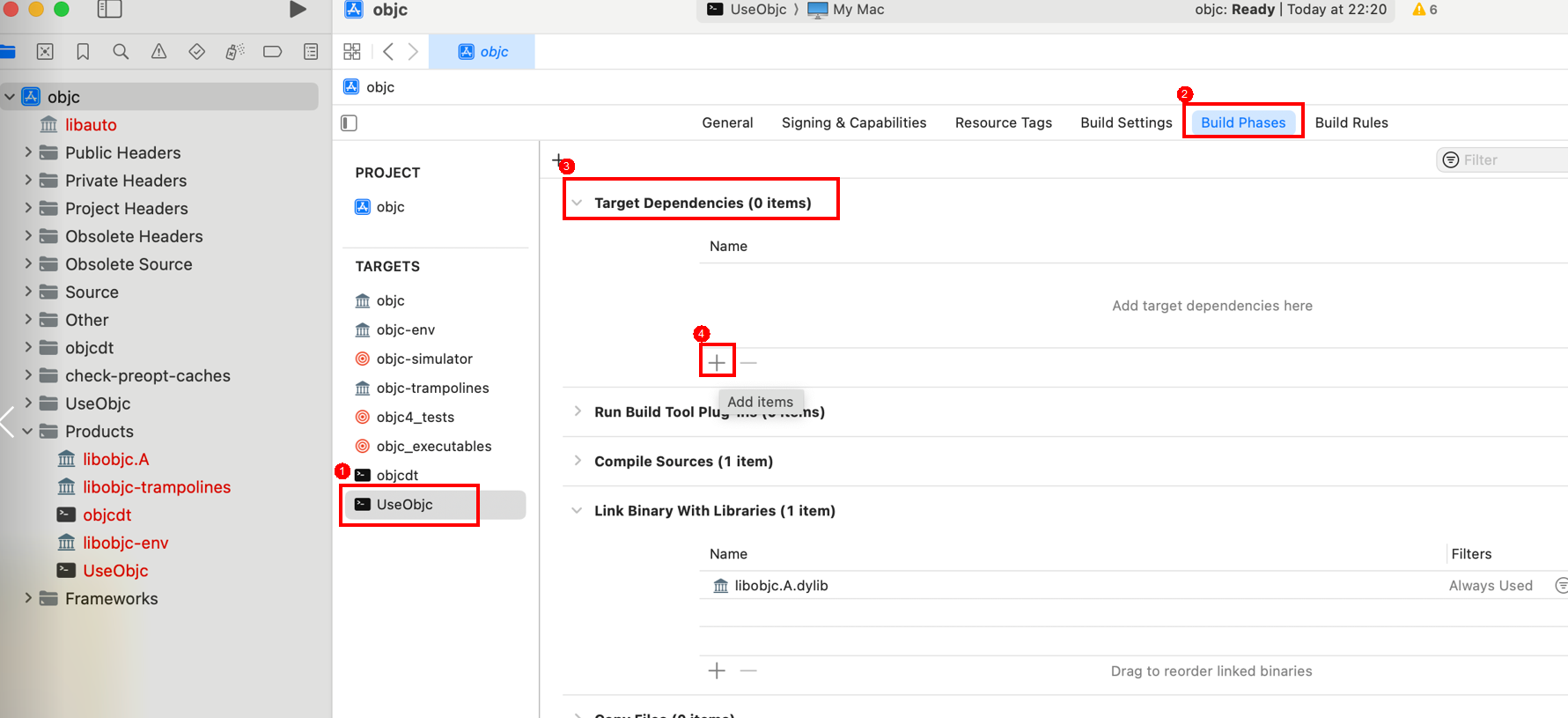
Task: Click the build phases Filter field
Action: [x=1502, y=159]
